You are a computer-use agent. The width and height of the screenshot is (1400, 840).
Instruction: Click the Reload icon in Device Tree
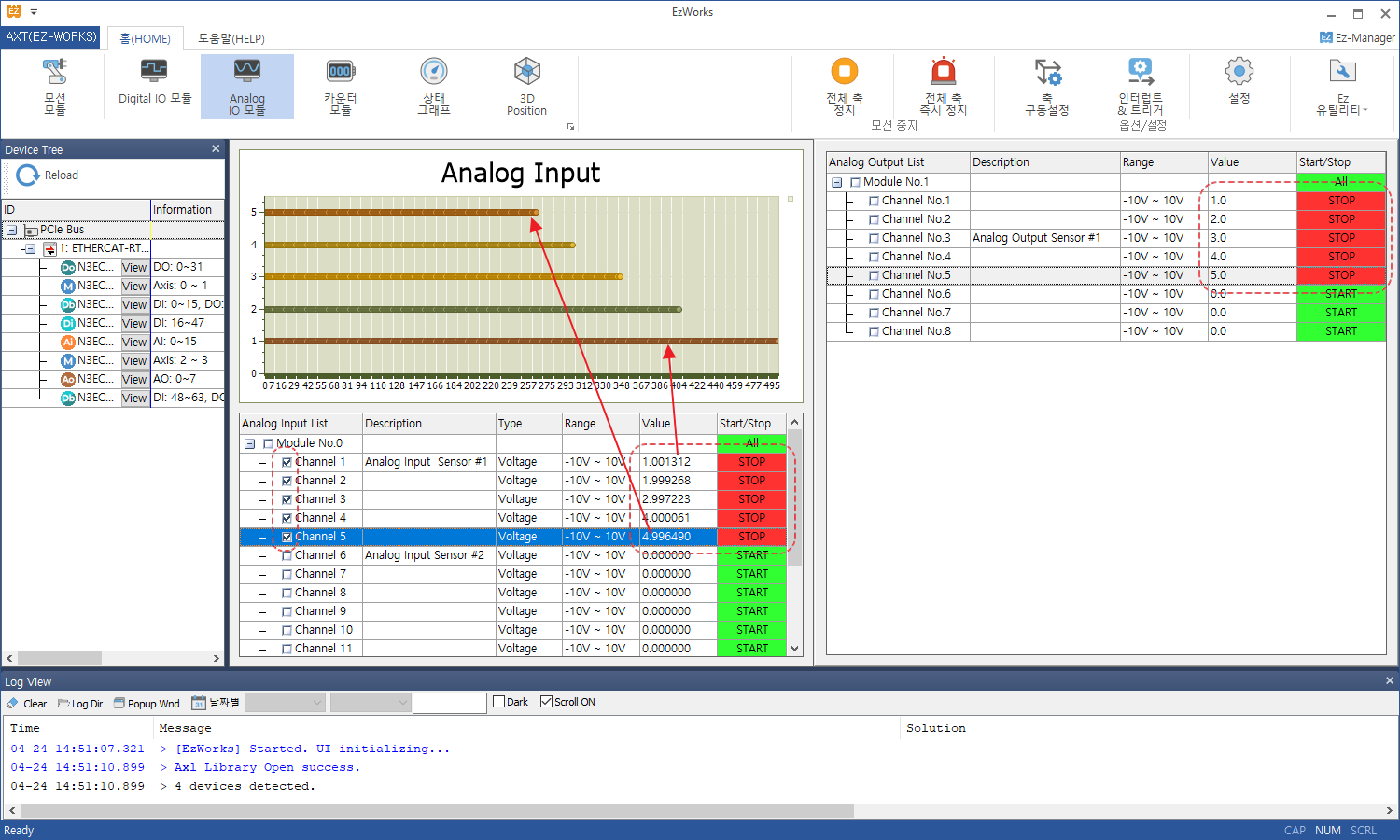click(x=28, y=175)
